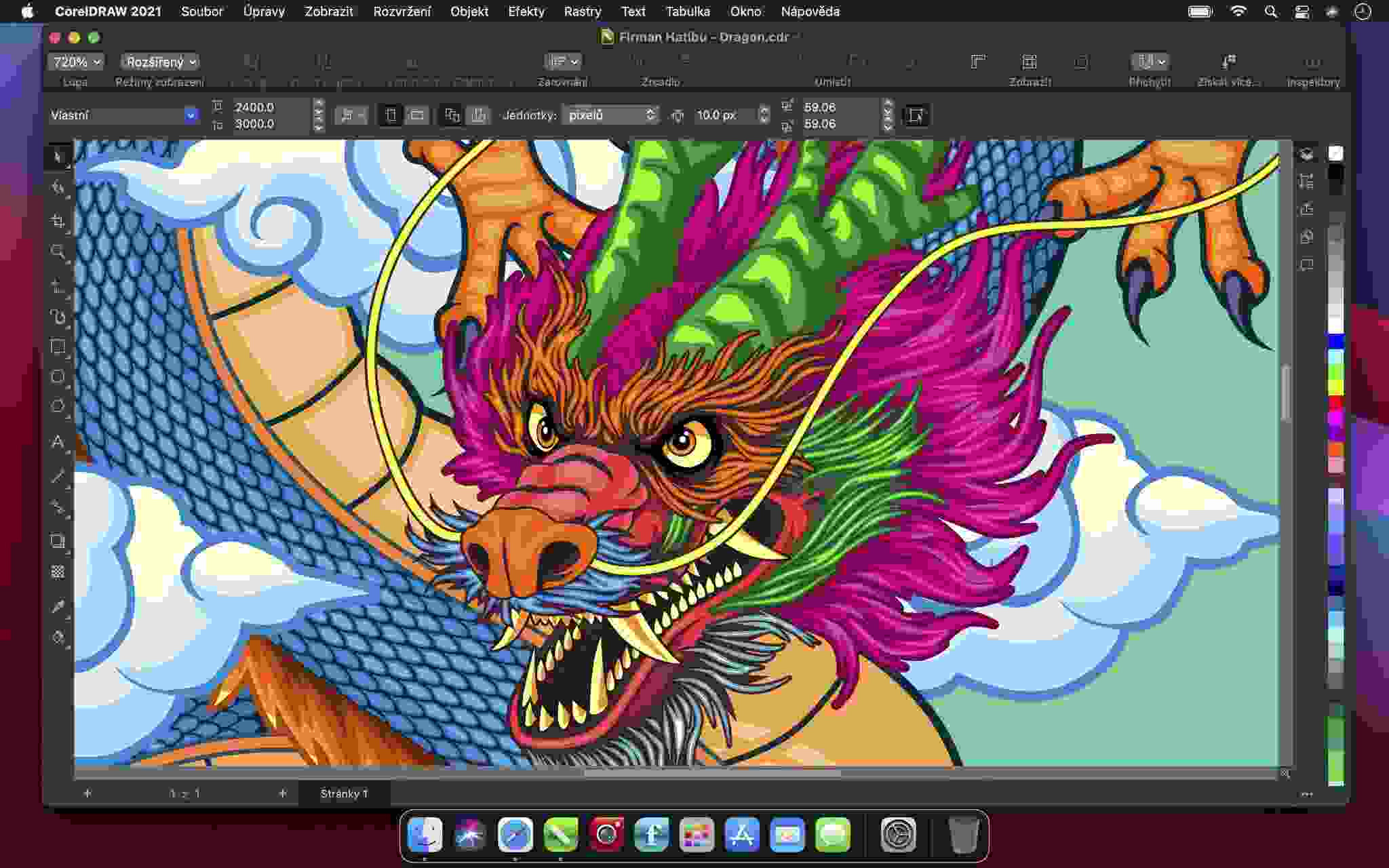Select the Eyedropper tool
The width and height of the screenshot is (1389, 868).
coord(58,606)
